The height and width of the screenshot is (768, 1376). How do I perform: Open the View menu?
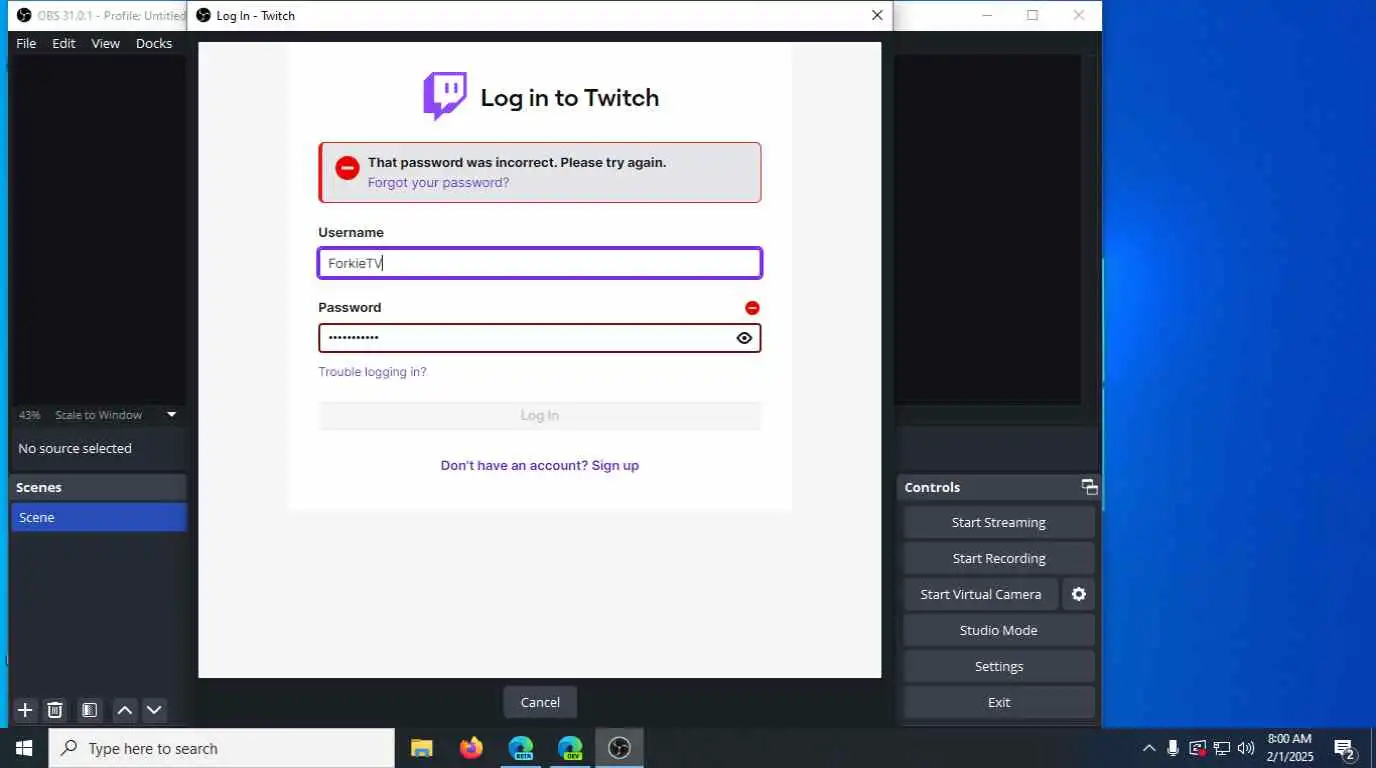pos(105,43)
